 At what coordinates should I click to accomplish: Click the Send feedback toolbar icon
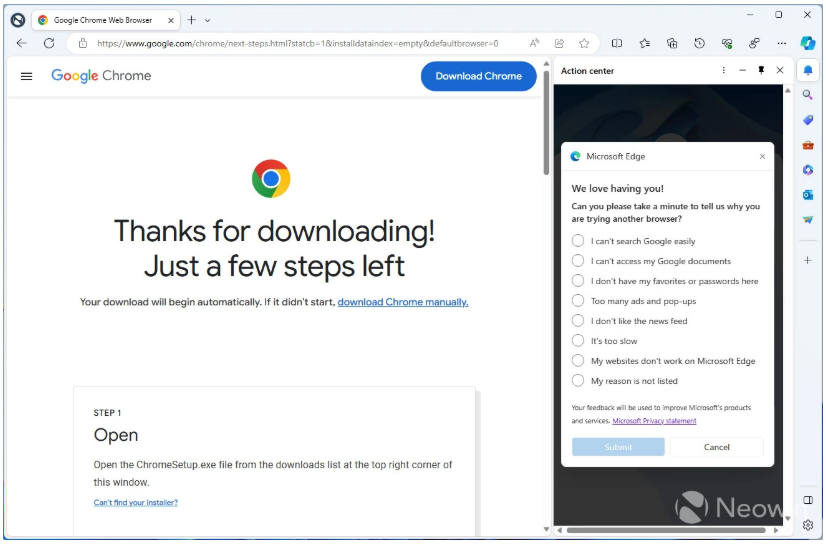(x=754, y=43)
